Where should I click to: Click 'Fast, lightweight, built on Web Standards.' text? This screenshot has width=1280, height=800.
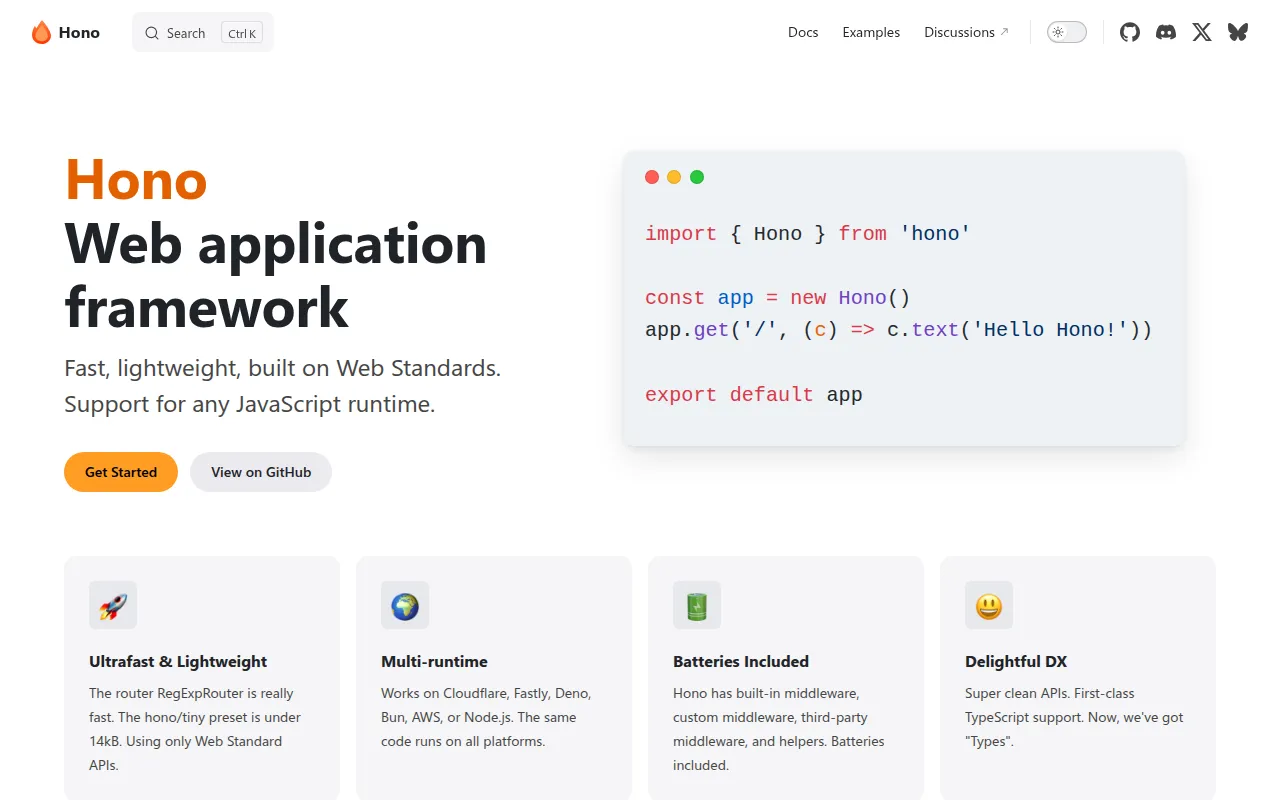point(282,368)
